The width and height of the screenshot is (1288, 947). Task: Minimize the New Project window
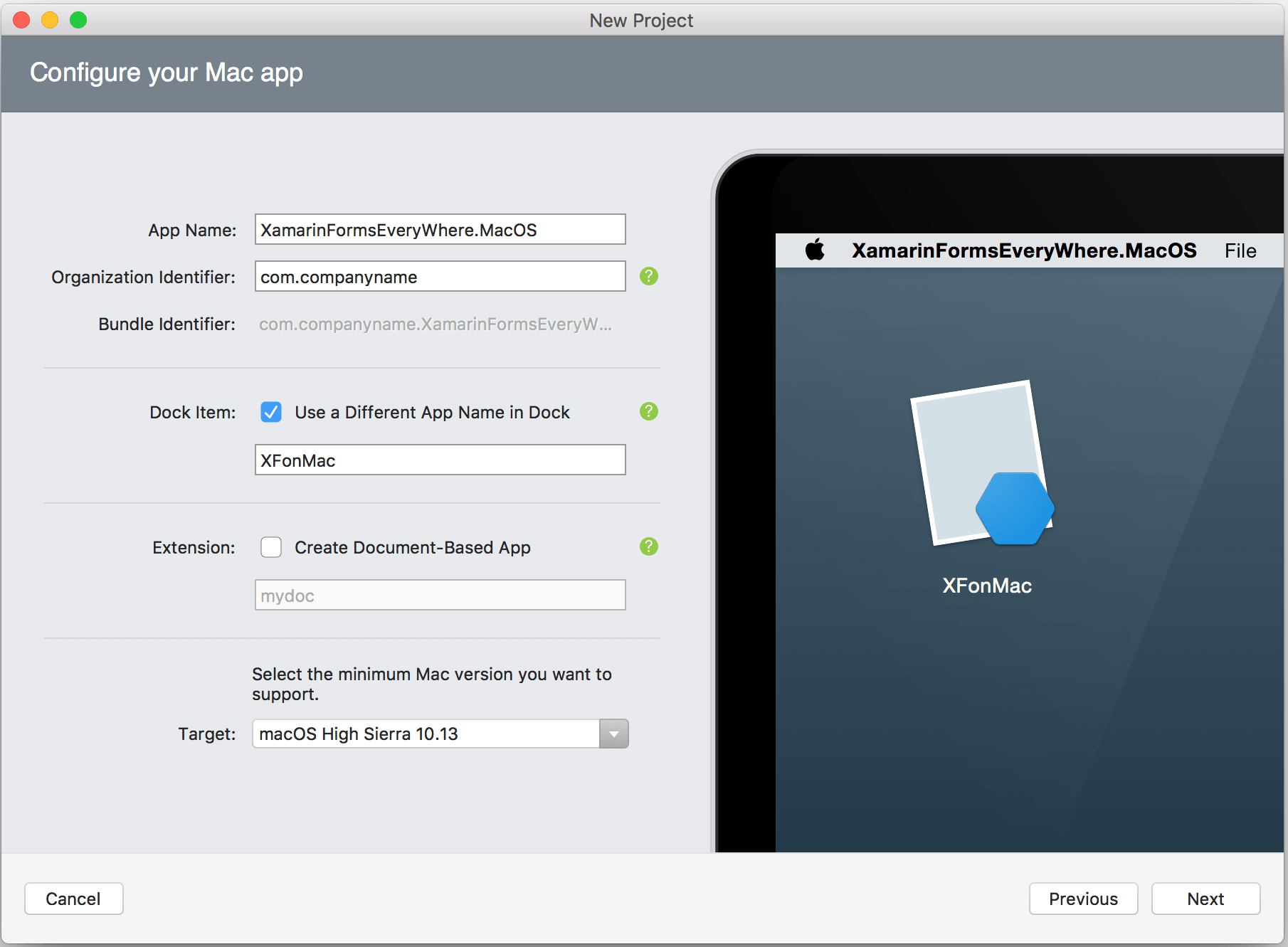tap(50, 20)
